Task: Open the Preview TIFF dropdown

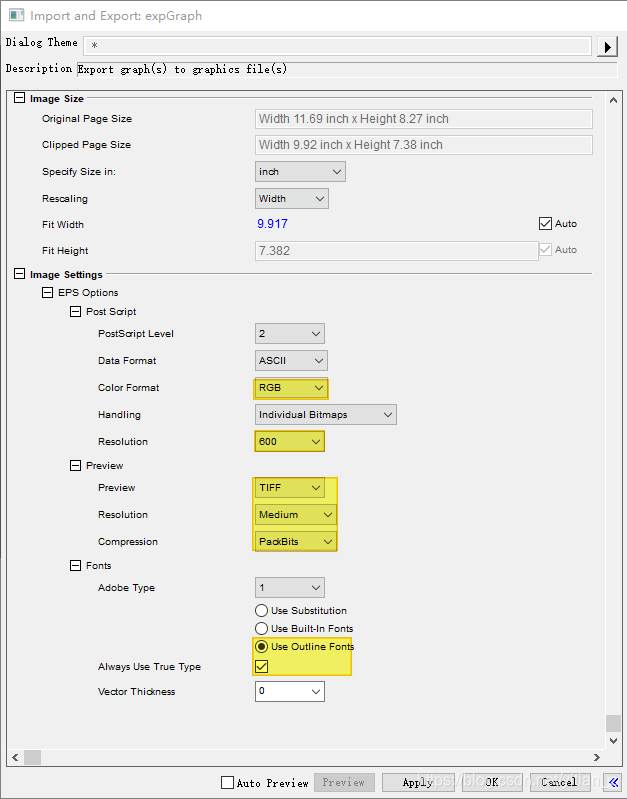Action: [x=290, y=488]
